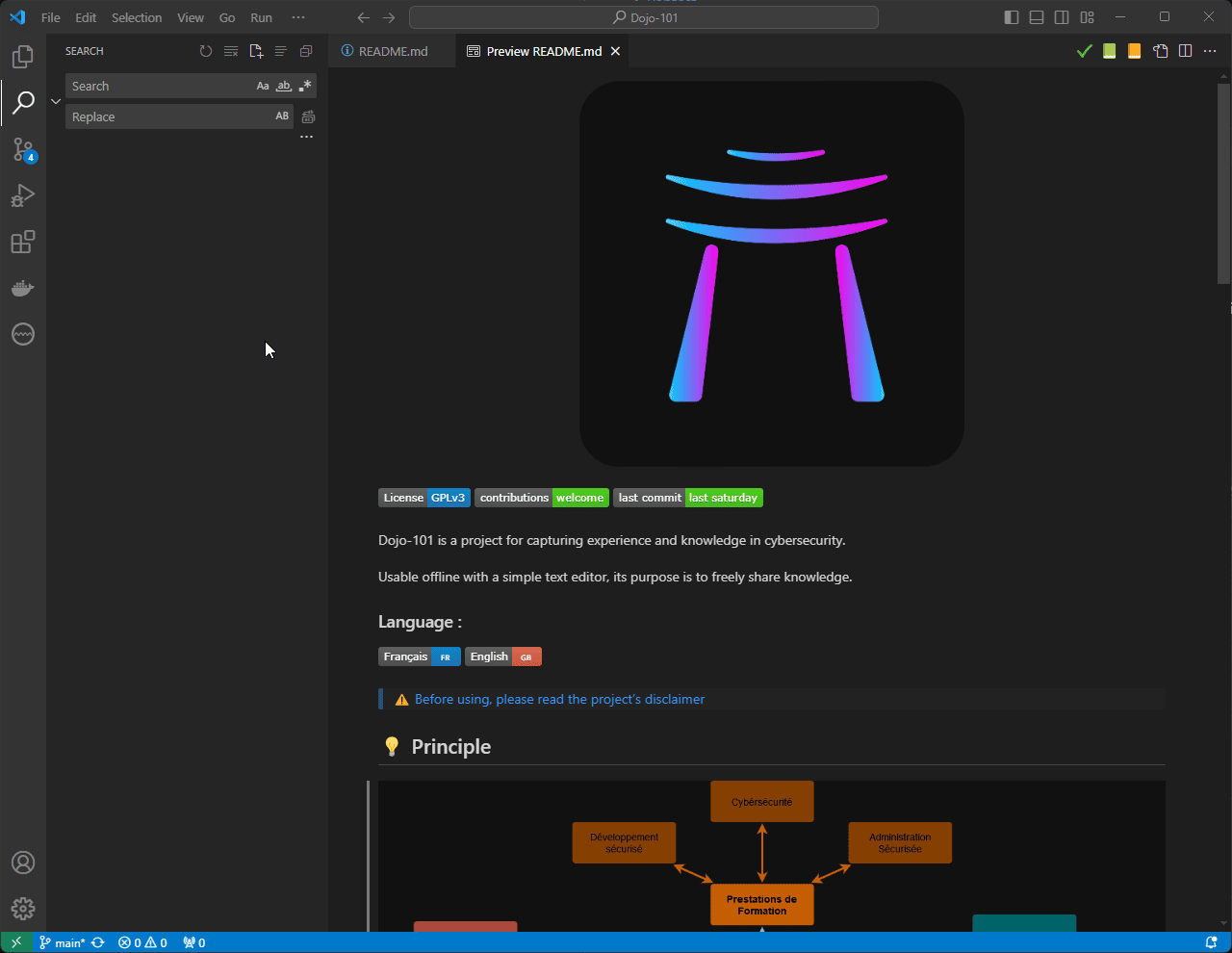
Task: Click the Dojo-101 command center box
Action: pos(644,17)
